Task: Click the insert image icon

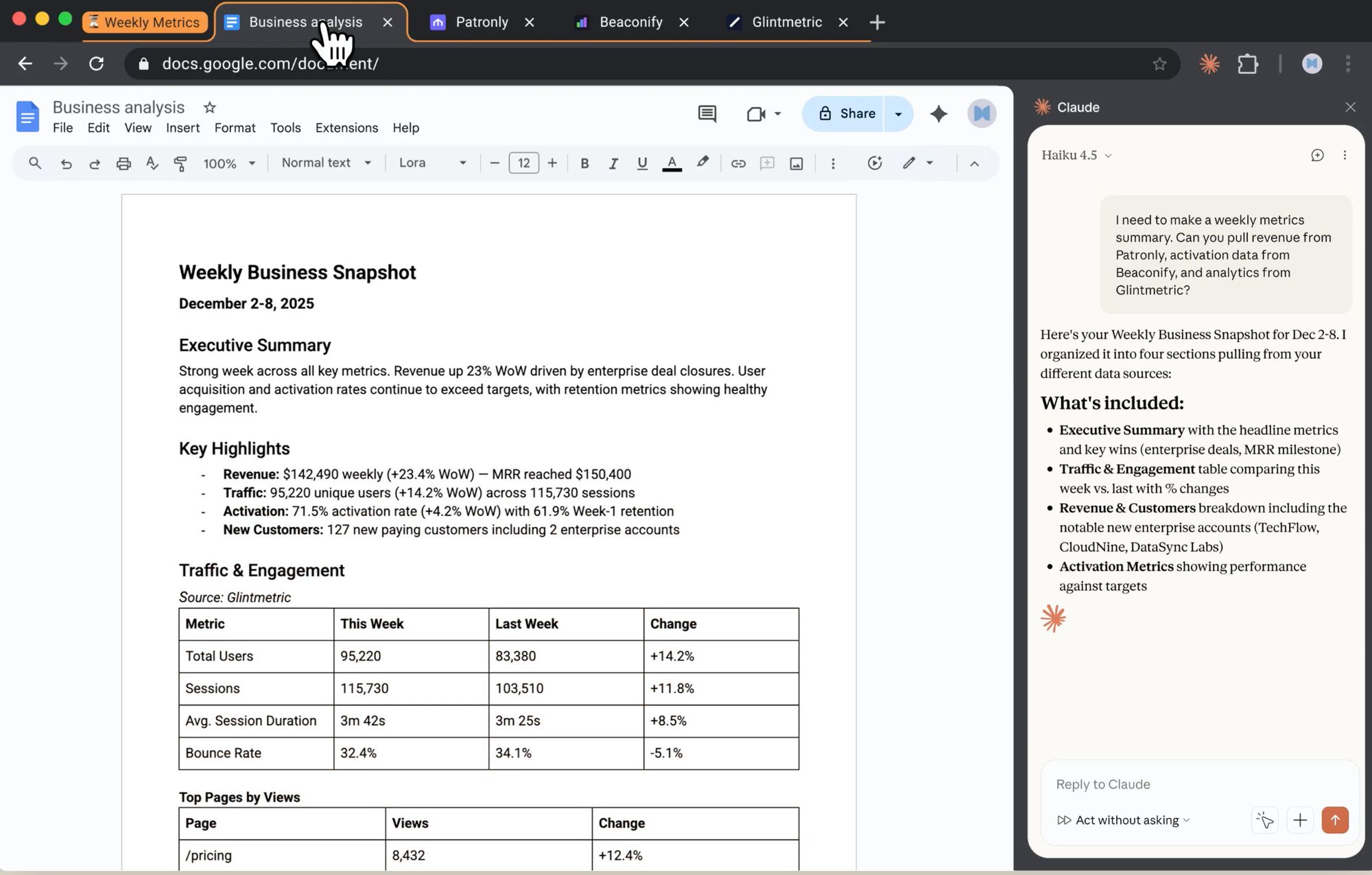Action: tap(796, 163)
